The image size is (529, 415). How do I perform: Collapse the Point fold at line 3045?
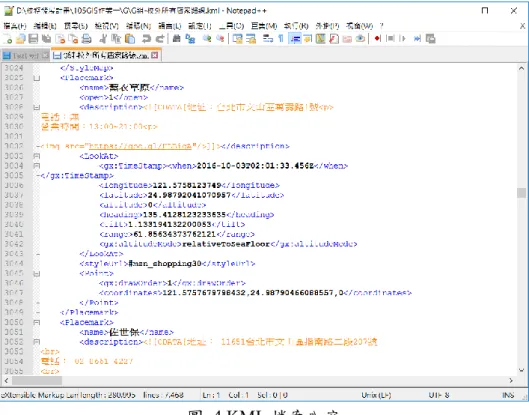37,274
